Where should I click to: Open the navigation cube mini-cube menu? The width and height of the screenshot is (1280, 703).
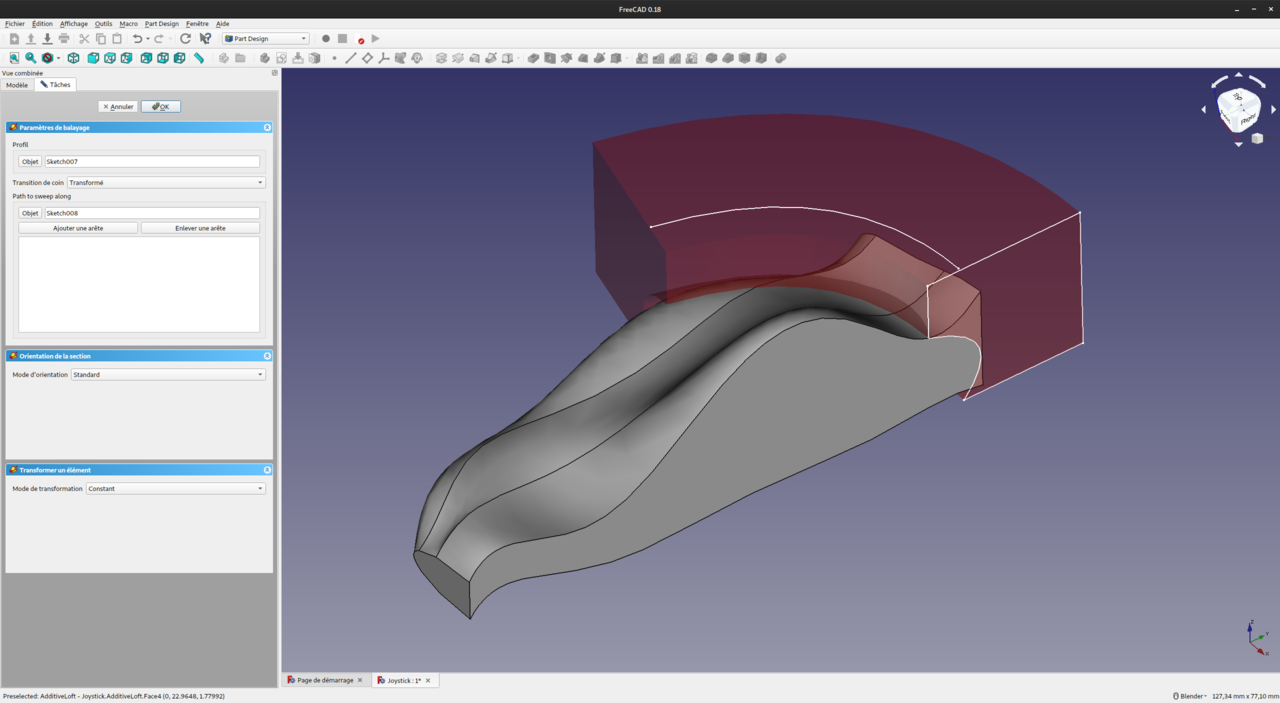click(x=1257, y=139)
